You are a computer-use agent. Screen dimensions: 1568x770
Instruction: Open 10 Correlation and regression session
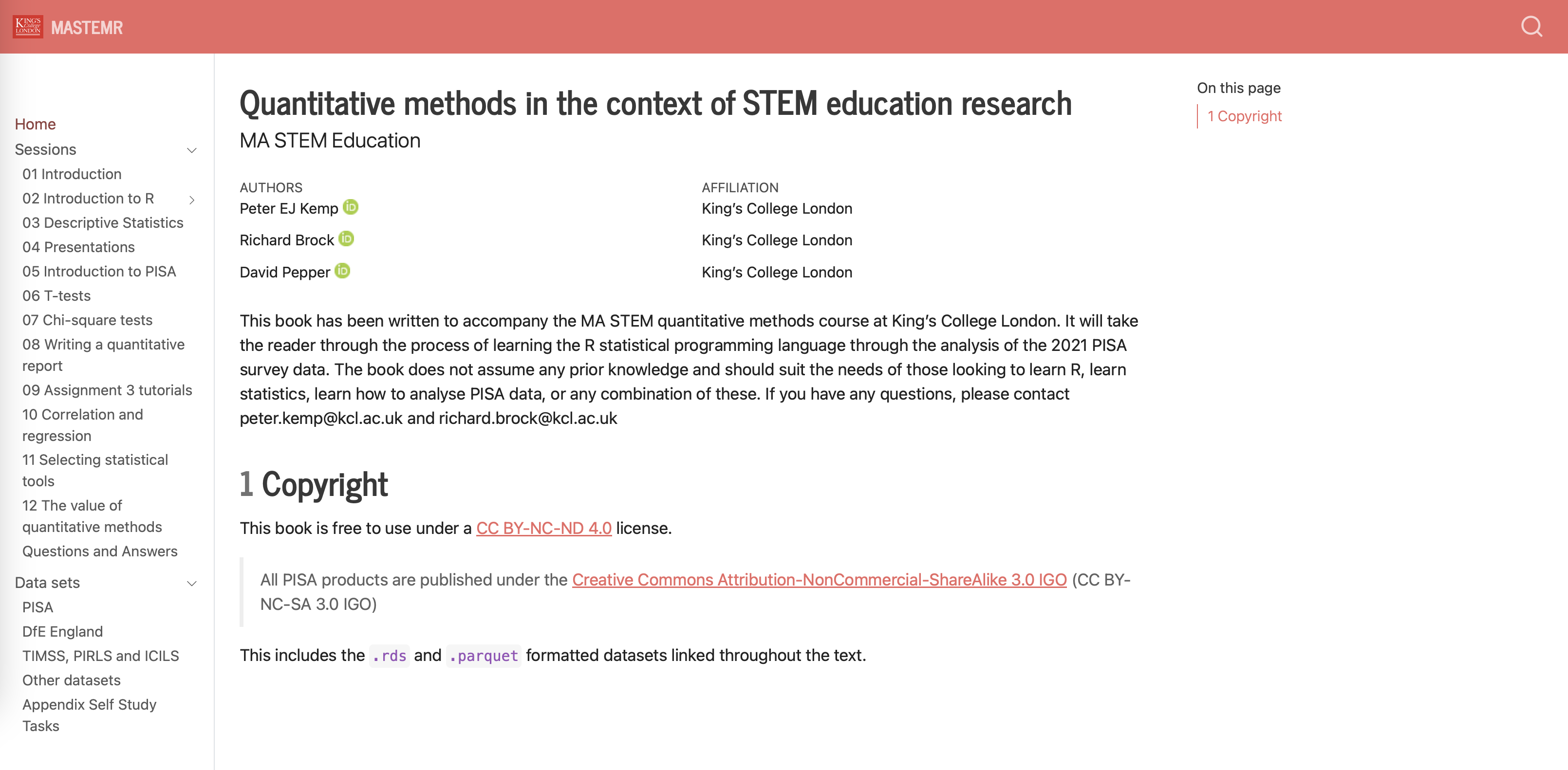(x=83, y=425)
